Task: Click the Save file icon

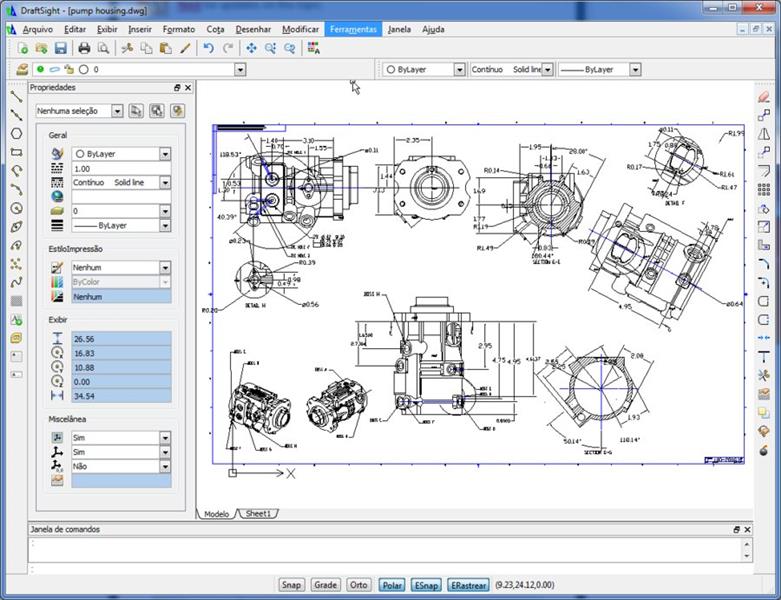Action: click(60, 48)
